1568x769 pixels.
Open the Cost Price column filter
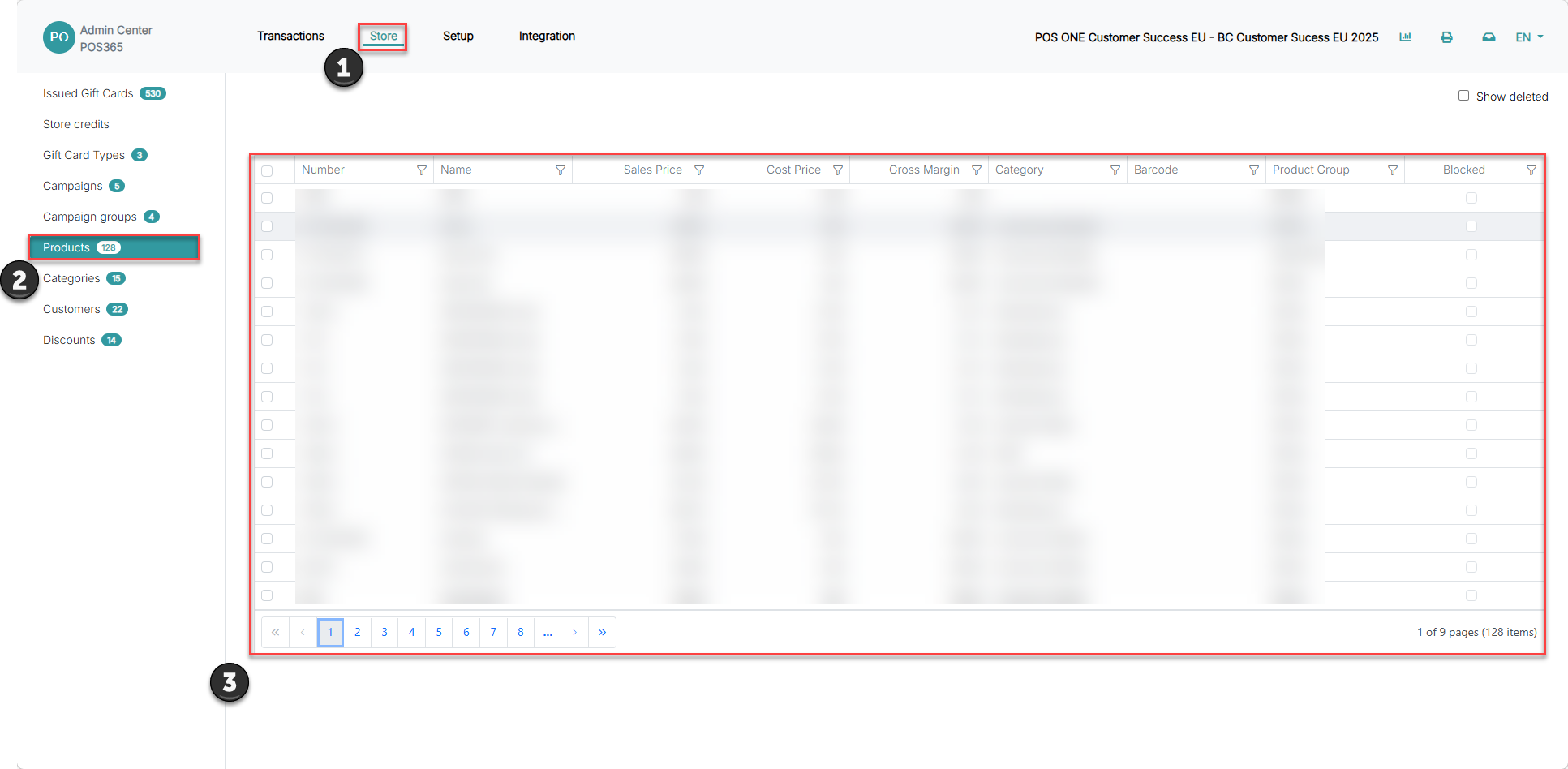click(838, 170)
